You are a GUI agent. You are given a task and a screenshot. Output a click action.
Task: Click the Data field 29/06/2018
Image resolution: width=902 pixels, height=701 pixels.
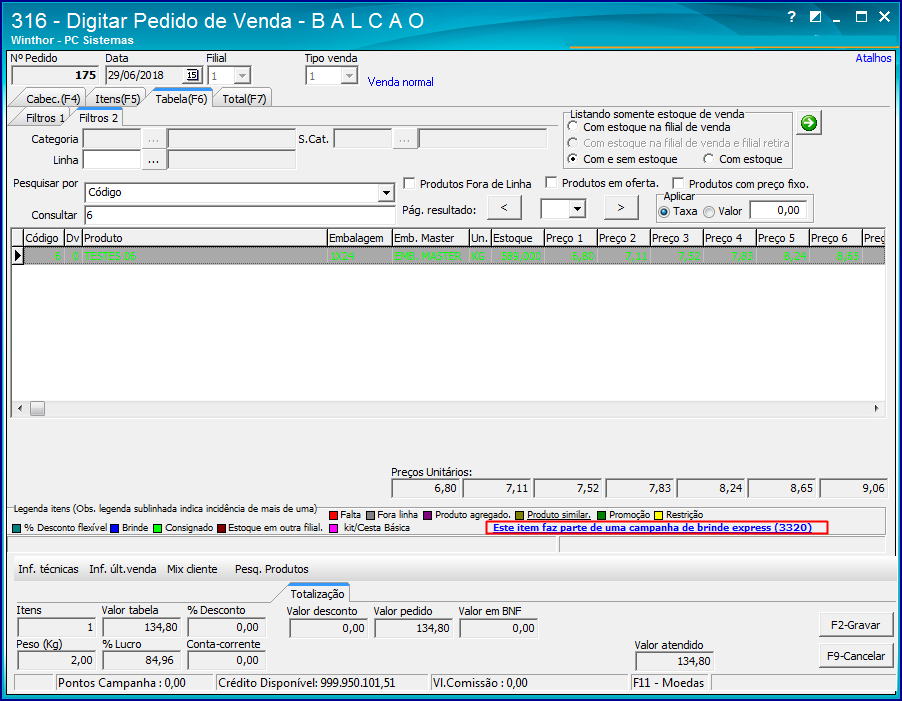click(x=146, y=75)
